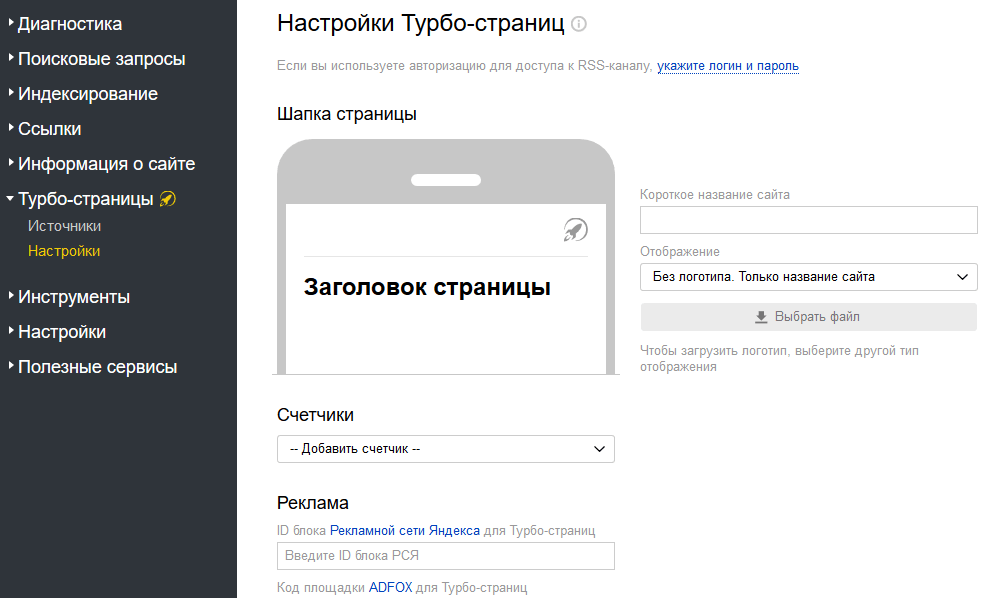Viewport: 990px width, 598px height.
Task: Click the Выбрать файл upload button
Action: point(808,317)
